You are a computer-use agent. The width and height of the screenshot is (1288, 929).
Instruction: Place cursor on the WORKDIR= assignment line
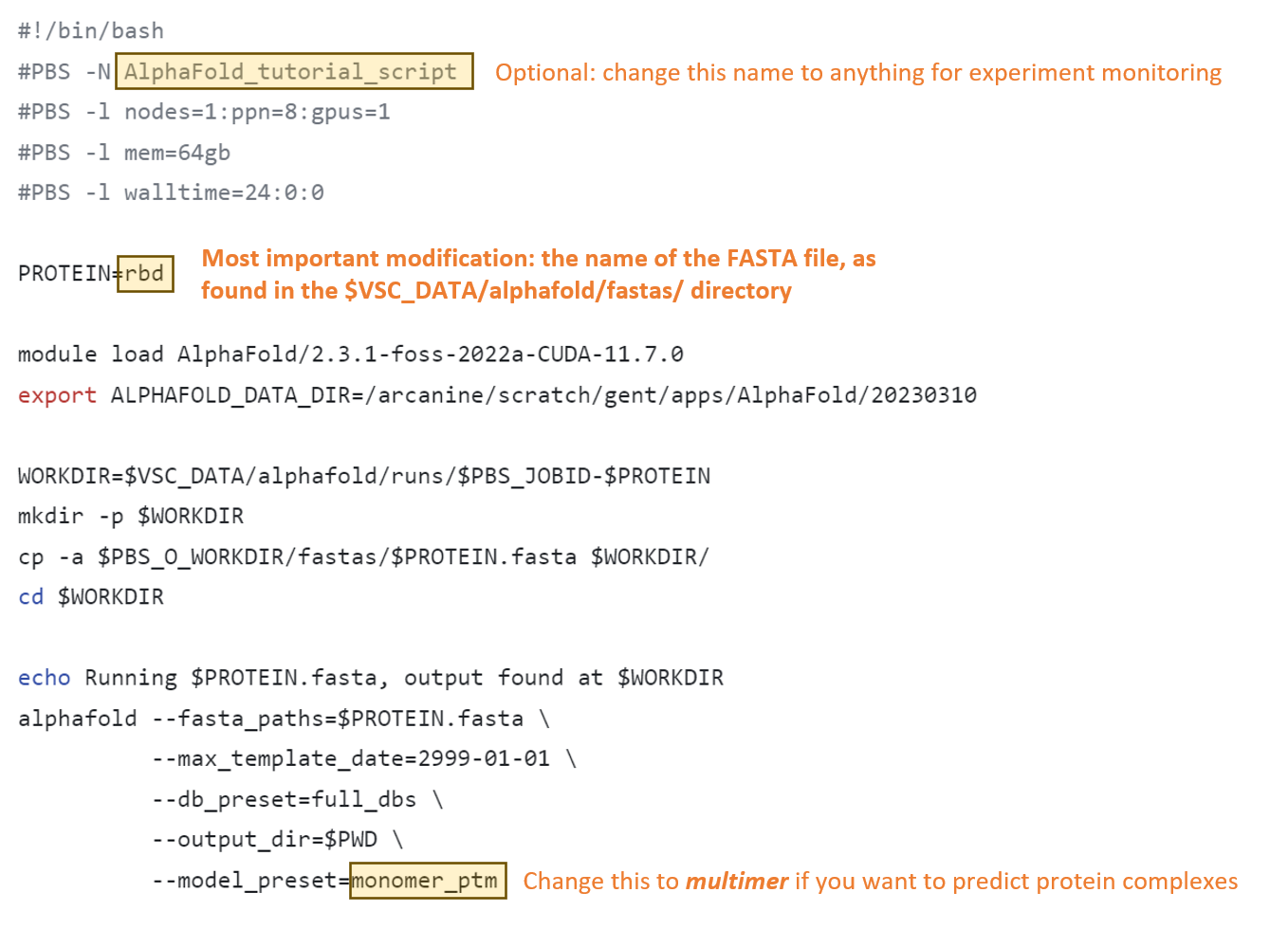click(x=363, y=476)
